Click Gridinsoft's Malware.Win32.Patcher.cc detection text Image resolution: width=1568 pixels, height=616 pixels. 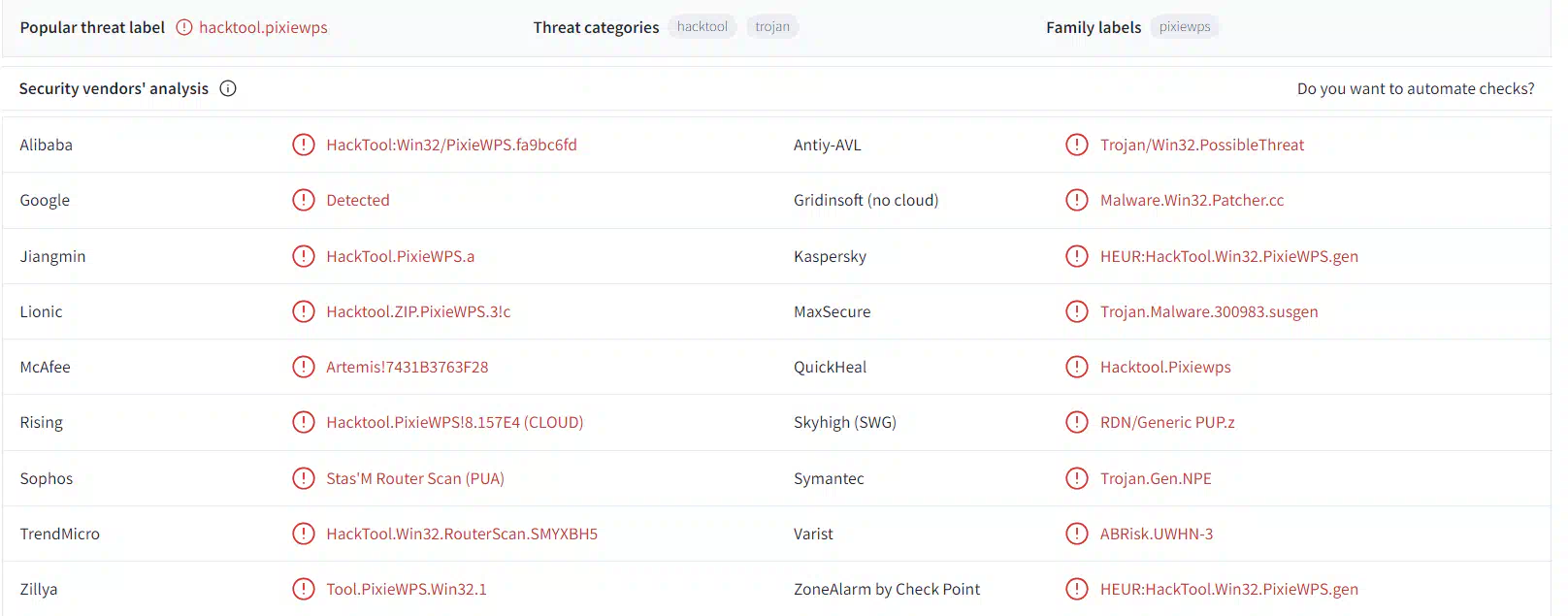(1192, 200)
